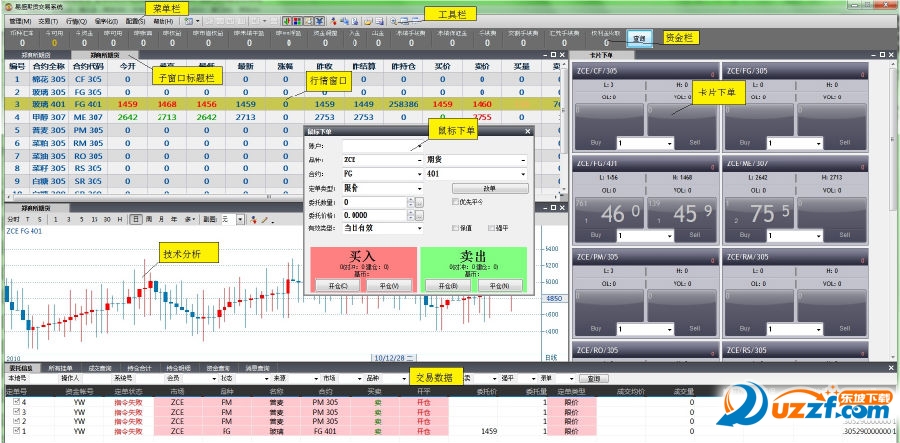
Task: Click 查询 button in the funds bar
Action: [639, 38]
